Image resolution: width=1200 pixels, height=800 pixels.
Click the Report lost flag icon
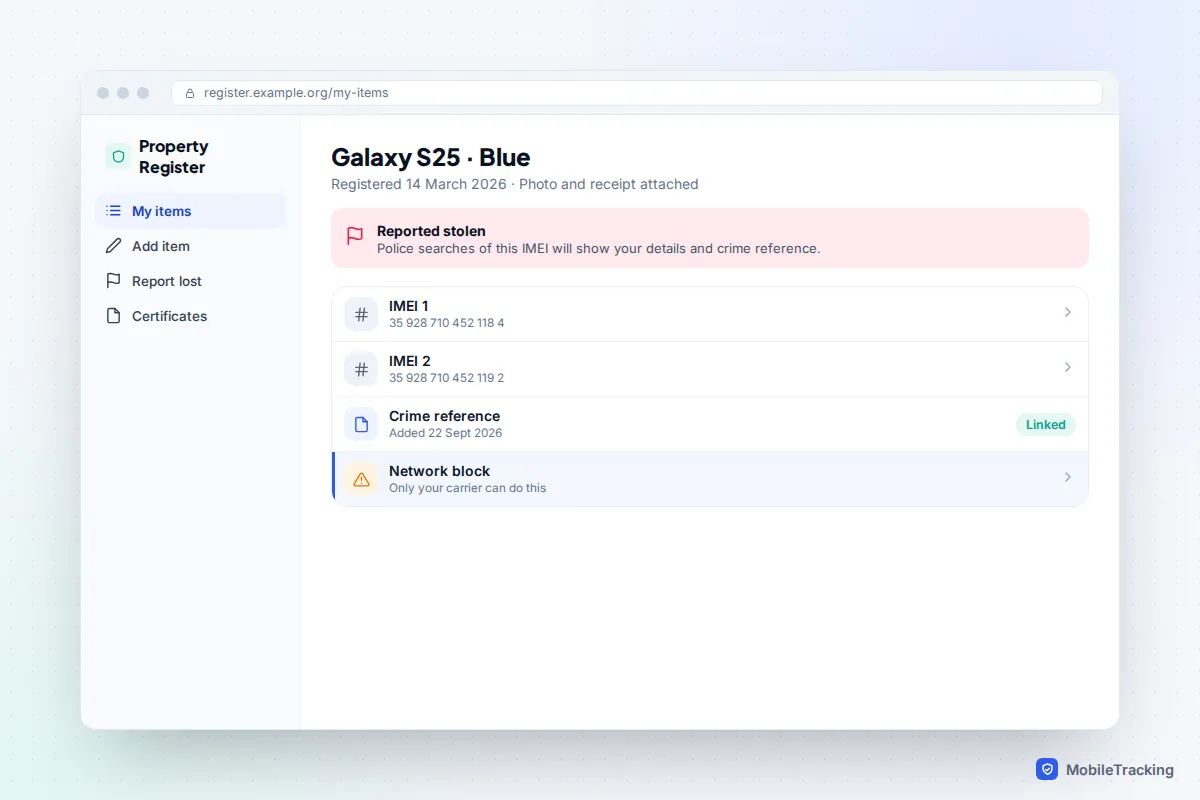[x=114, y=281]
